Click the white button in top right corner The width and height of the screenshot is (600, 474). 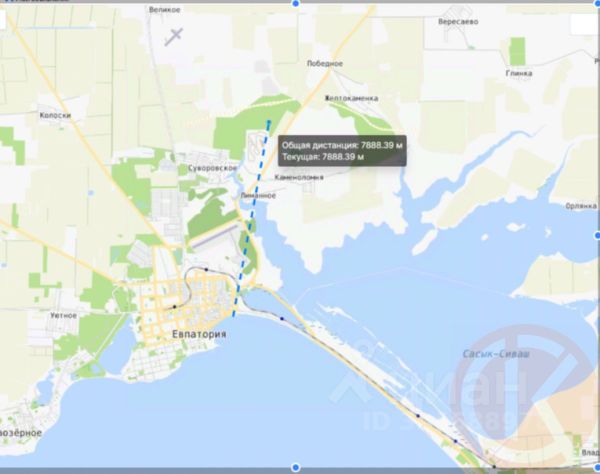pos(584,24)
